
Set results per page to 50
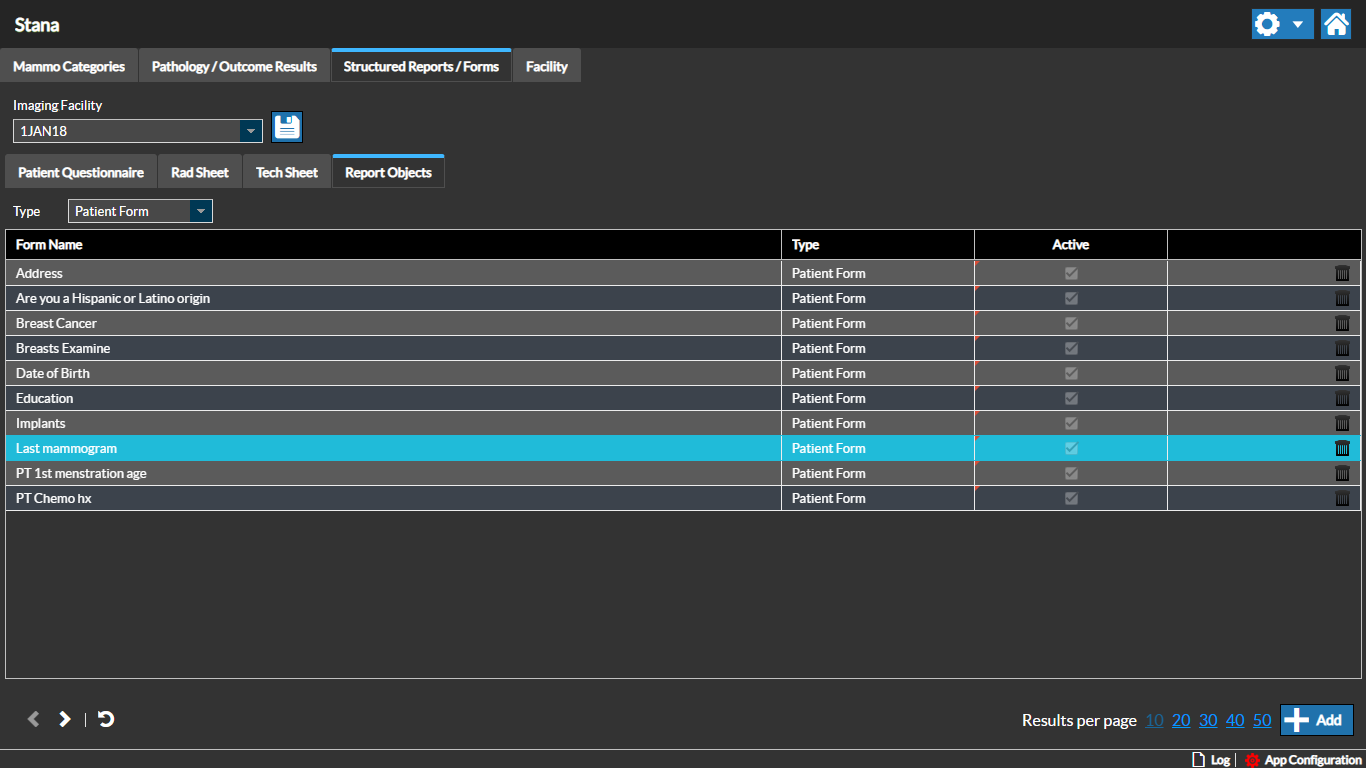tap(1262, 720)
